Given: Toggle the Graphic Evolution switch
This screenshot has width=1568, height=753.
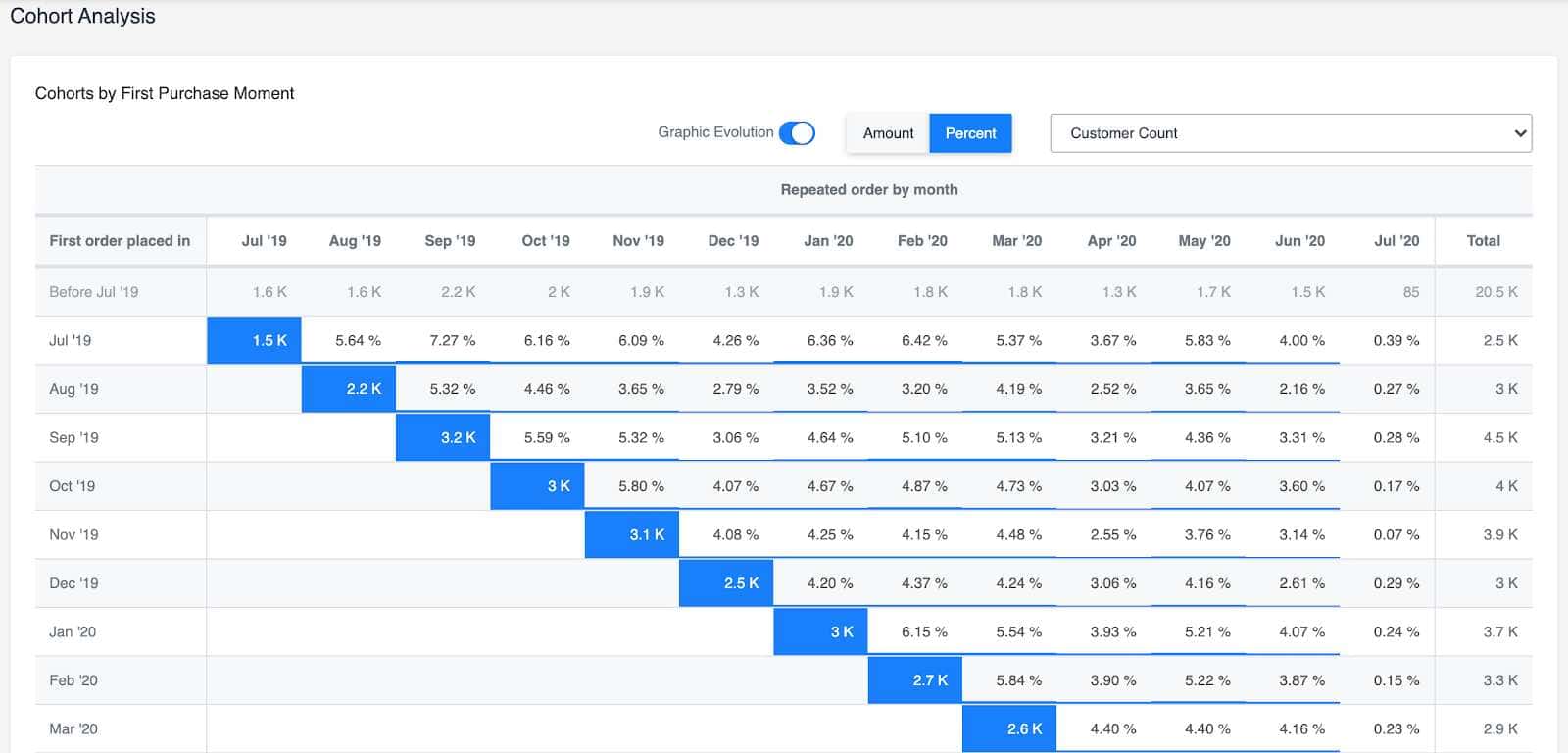Looking at the screenshot, I should click(796, 133).
